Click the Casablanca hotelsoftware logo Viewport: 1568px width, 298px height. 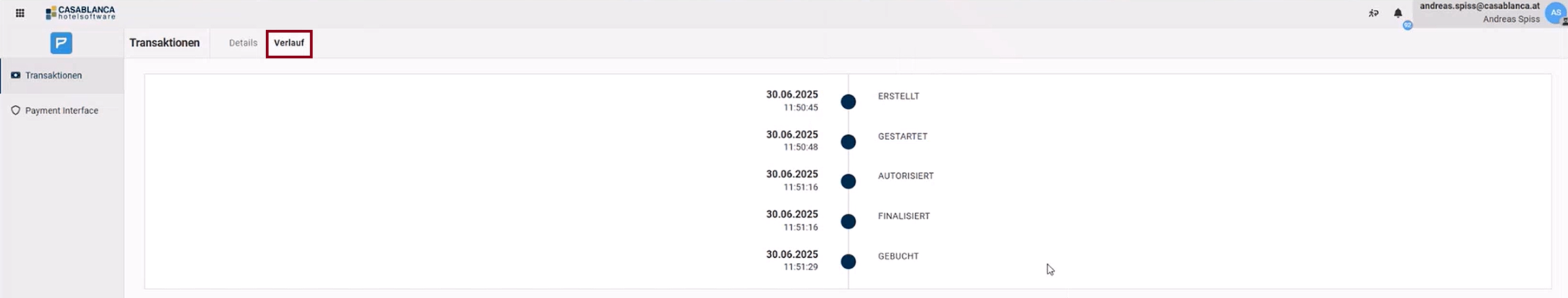pos(81,13)
